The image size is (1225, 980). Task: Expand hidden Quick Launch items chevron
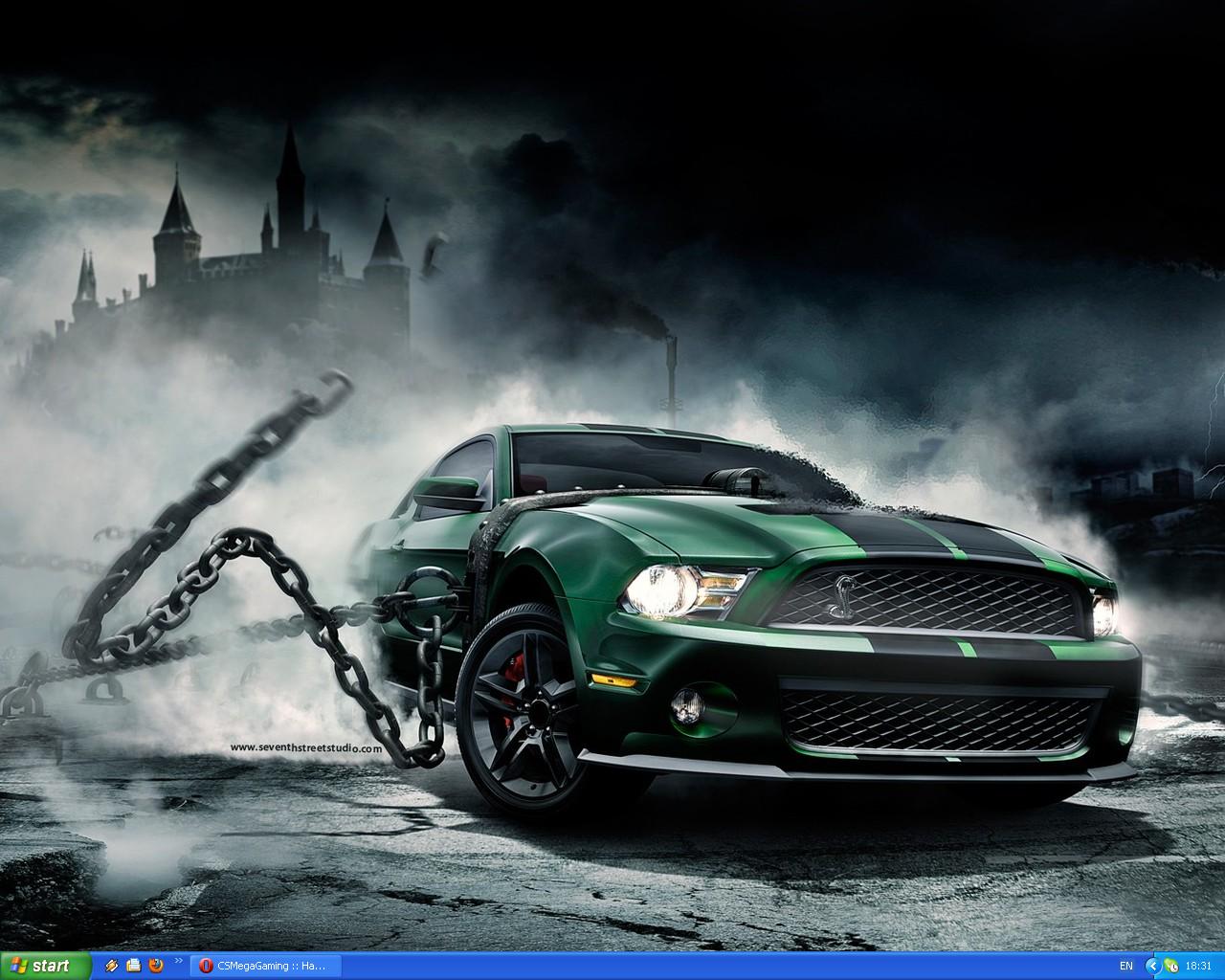click(178, 961)
